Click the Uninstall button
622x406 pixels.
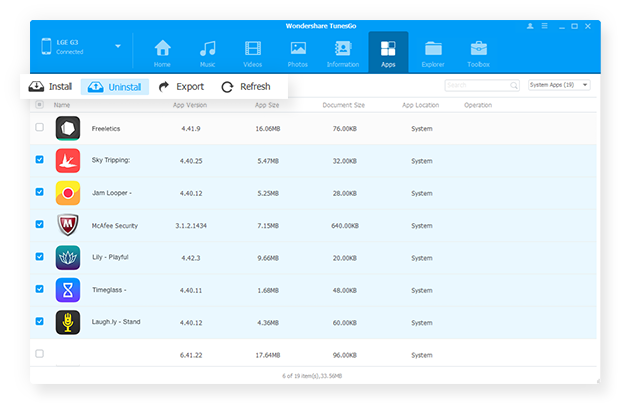point(115,87)
